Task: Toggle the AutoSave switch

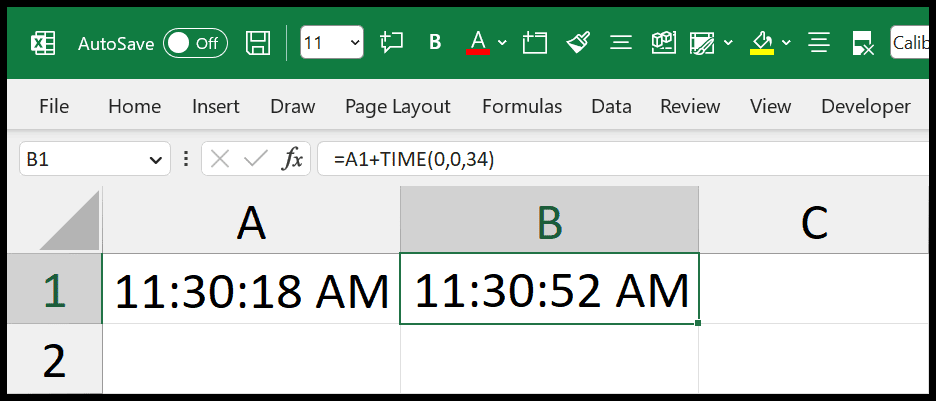Action: pyautogui.click(x=195, y=43)
